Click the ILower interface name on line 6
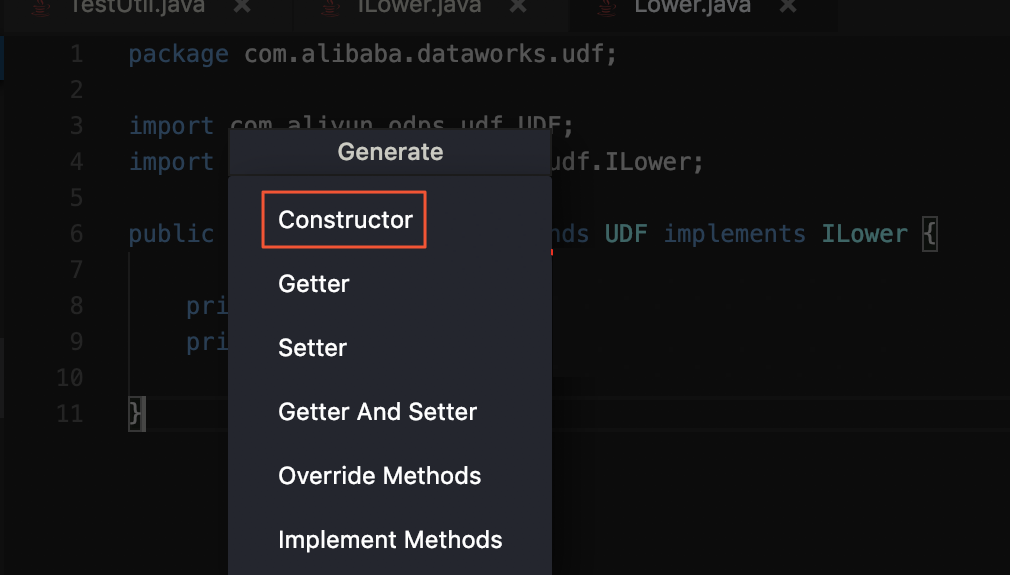Screen dimensions: 1010x575 [864, 234]
